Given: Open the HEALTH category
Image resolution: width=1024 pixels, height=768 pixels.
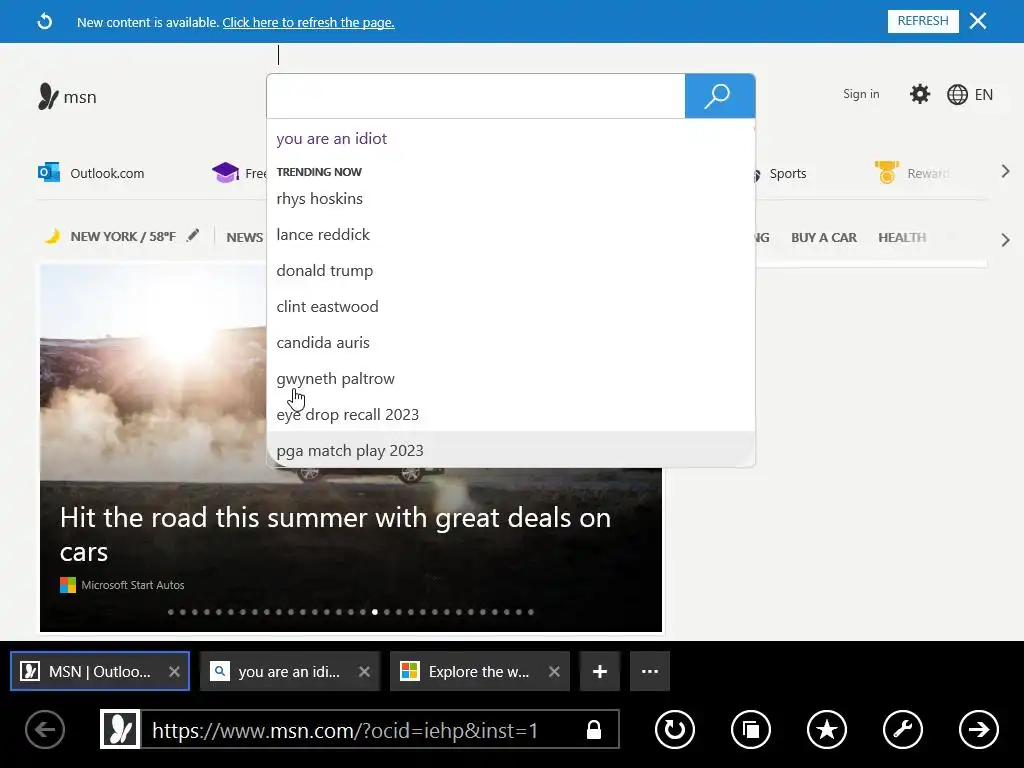Looking at the screenshot, I should (x=902, y=238).
